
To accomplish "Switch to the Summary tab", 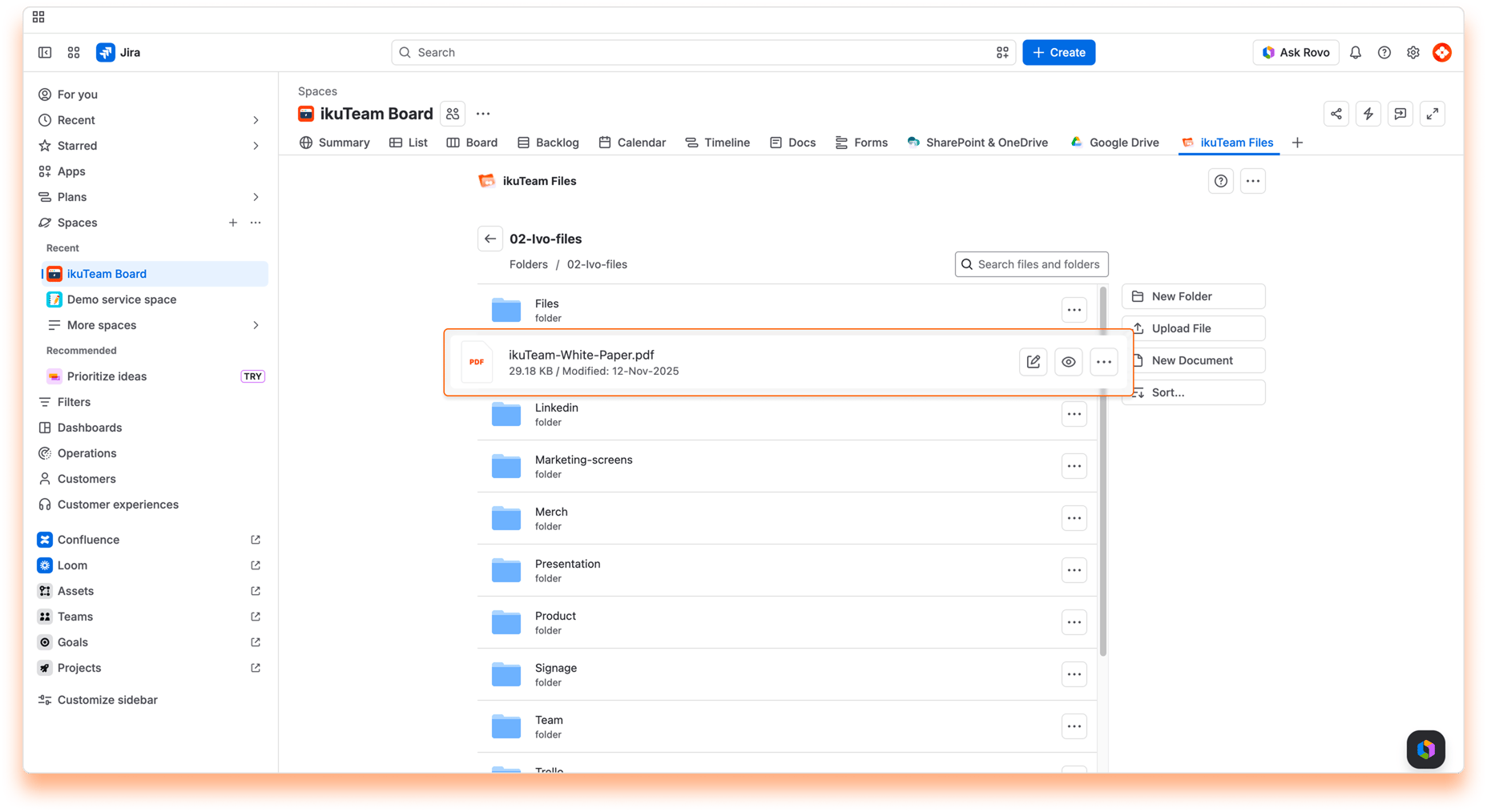I will point(335,143).
